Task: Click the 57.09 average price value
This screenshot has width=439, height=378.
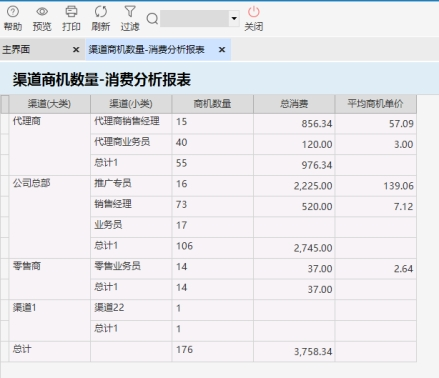Action: (x=376, y=124)
